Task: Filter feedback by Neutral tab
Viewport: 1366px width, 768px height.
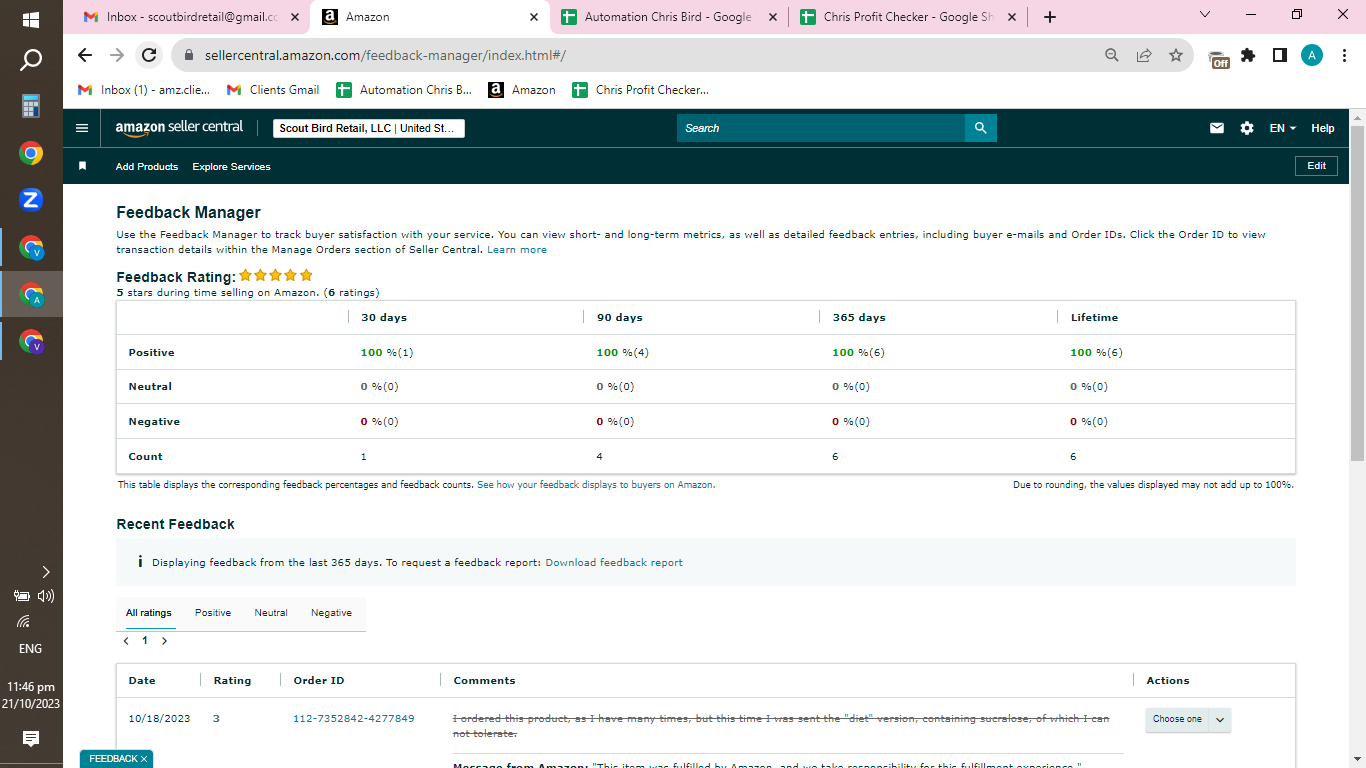Action: (271, 613)
